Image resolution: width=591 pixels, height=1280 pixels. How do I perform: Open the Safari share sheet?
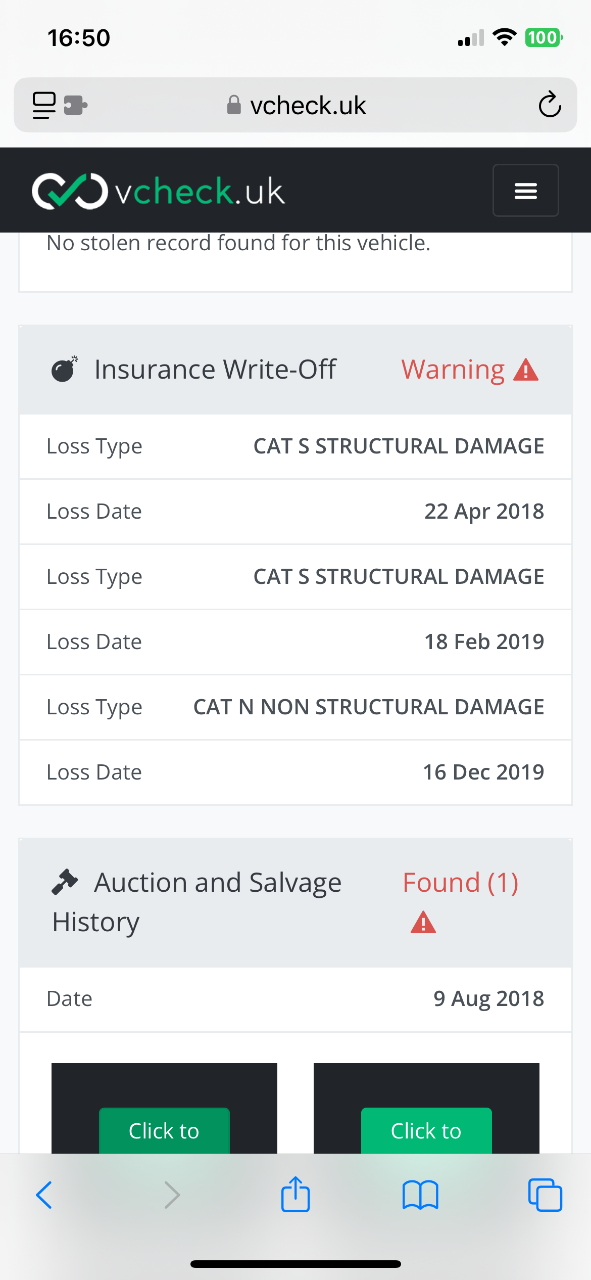pos(295,1194)
